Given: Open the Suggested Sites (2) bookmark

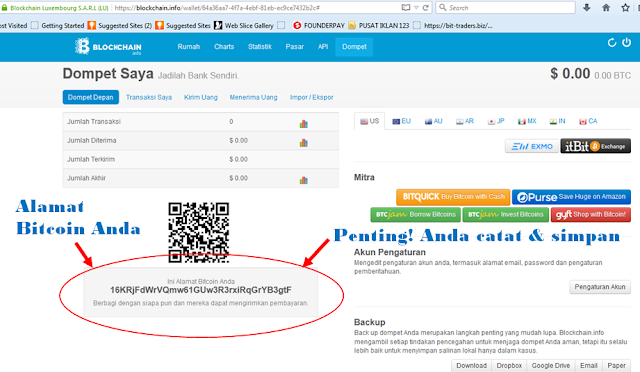Looking at the screenshot, I should click(120, 26).
